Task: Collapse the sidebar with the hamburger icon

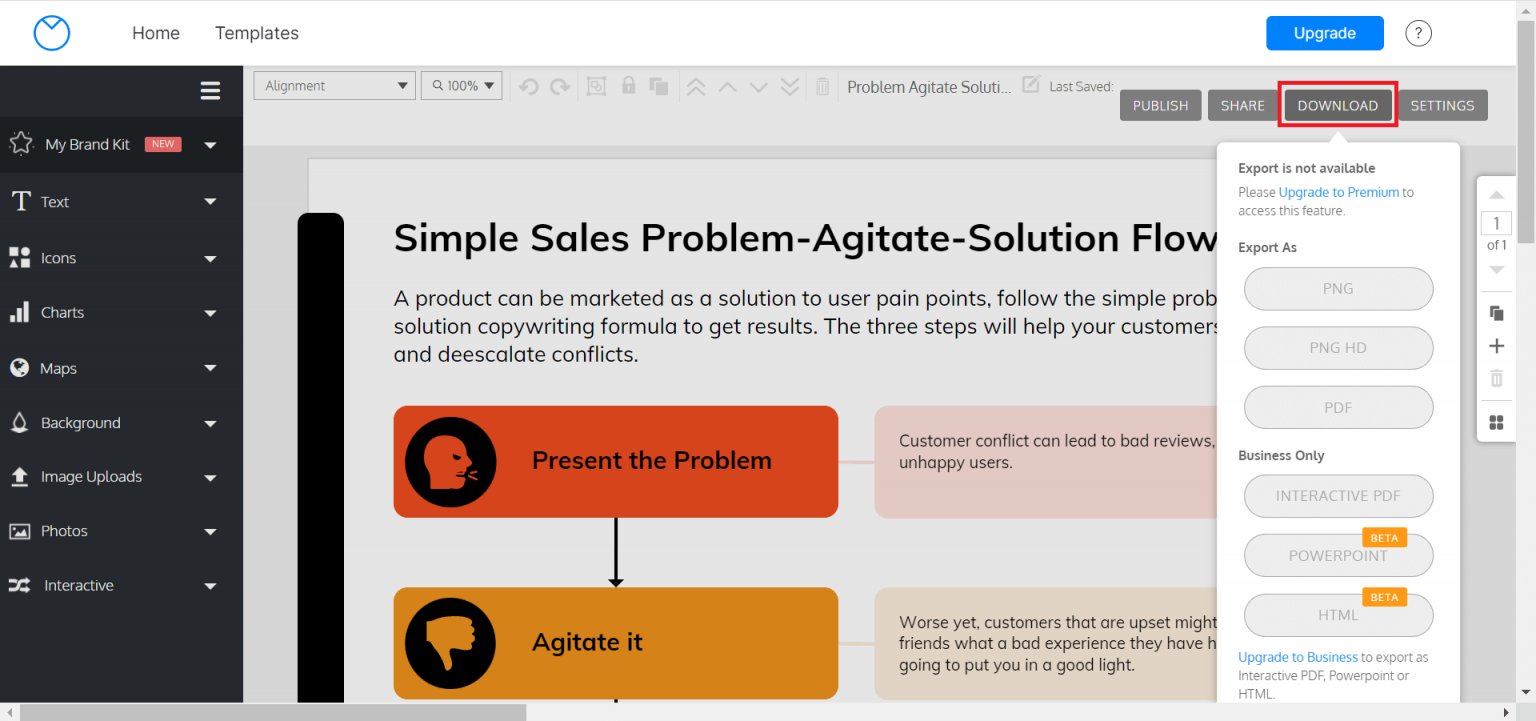Action: pyautogui.click(x=210, y=90)
